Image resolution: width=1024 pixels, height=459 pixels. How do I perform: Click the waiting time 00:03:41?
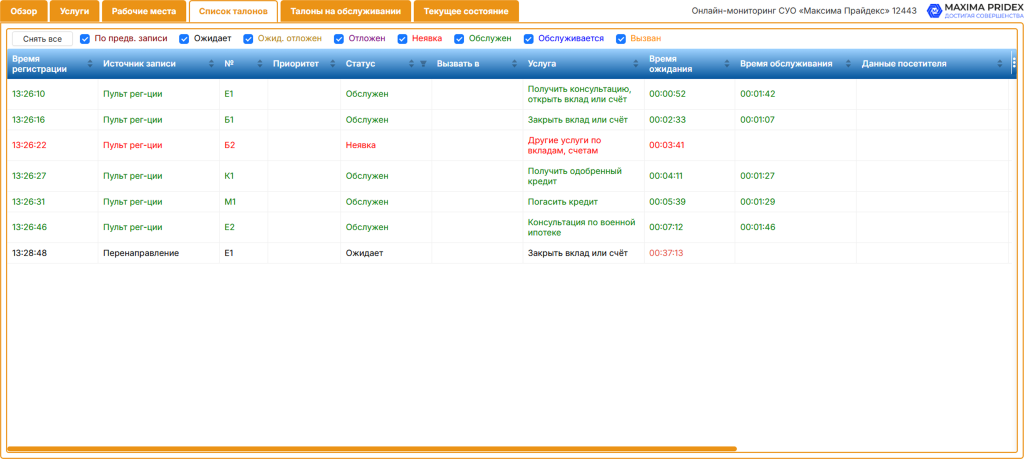coord(667,145)
